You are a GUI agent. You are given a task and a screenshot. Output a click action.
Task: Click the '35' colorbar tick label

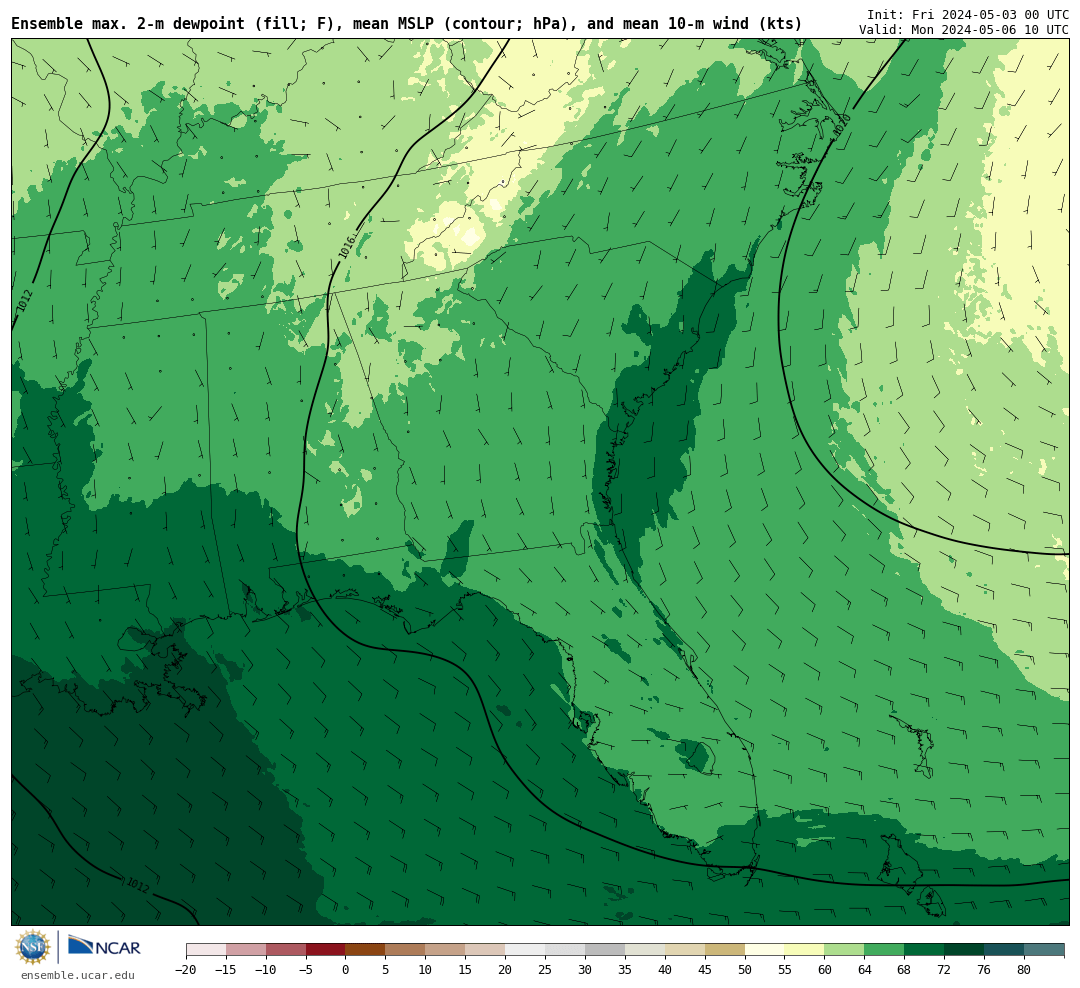click(625, 969)
